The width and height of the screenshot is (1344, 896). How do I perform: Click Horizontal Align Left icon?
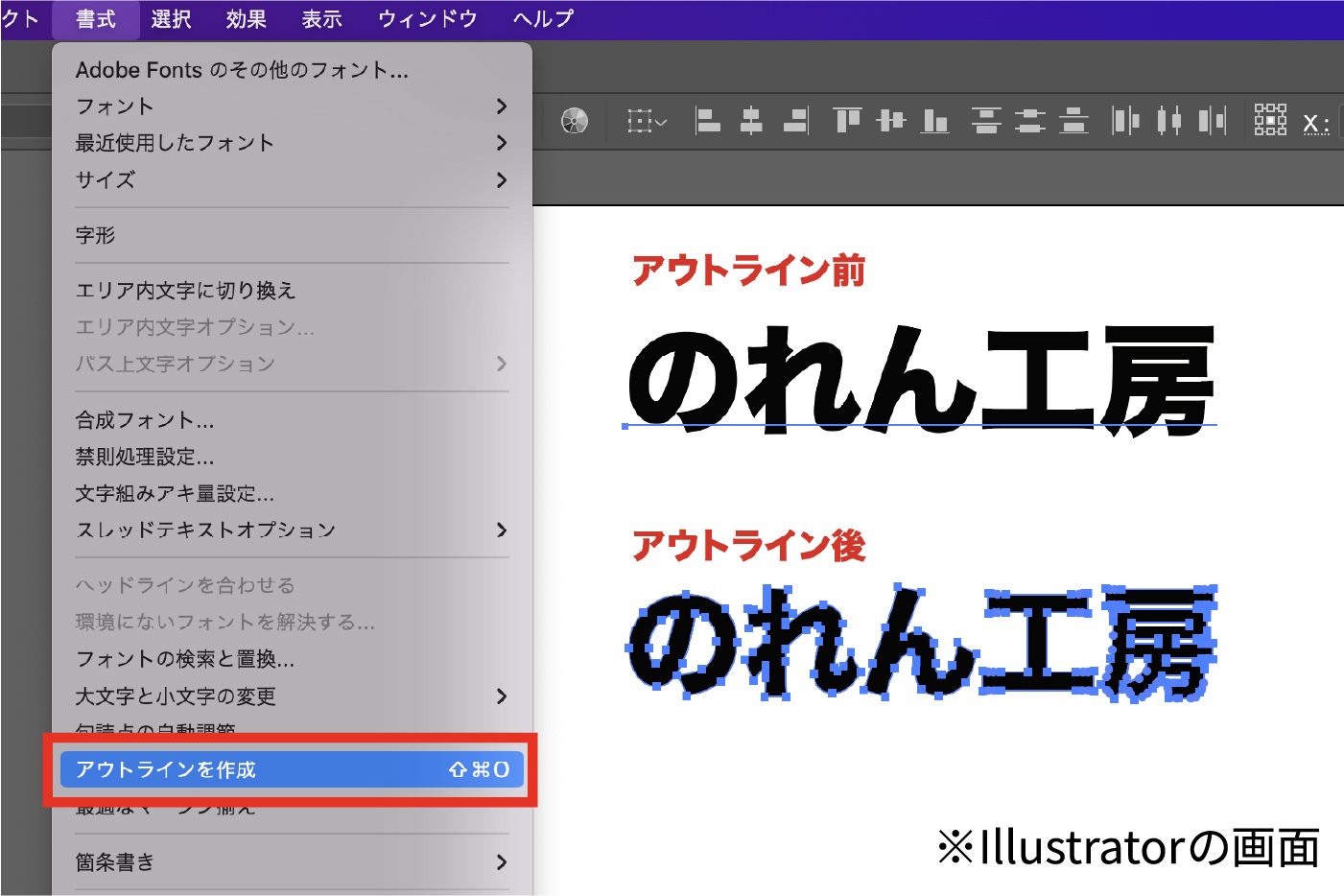point(707,121)
